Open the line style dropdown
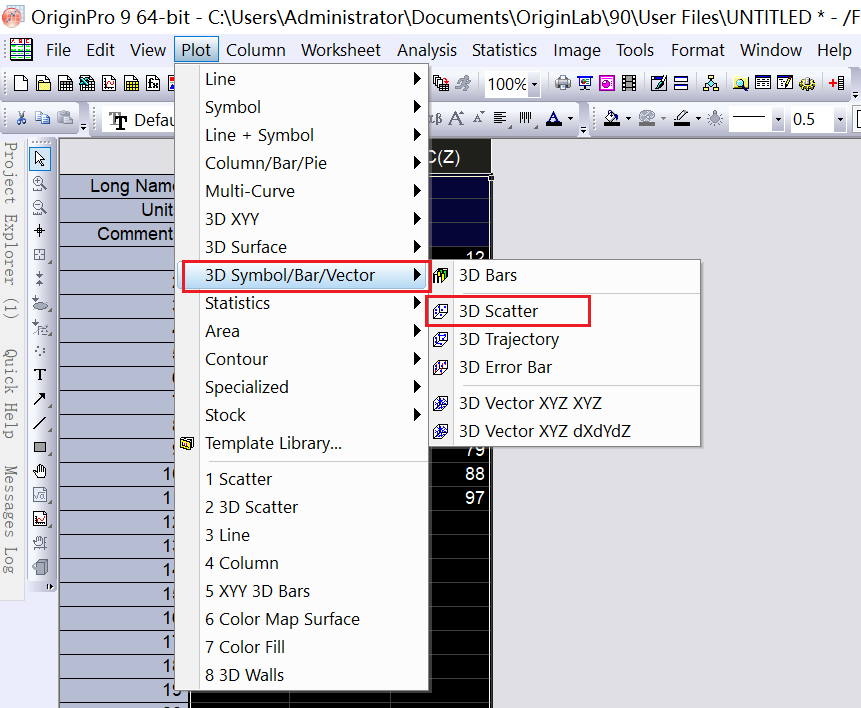Screen dimensions: 861x708 tap(778, 119)
